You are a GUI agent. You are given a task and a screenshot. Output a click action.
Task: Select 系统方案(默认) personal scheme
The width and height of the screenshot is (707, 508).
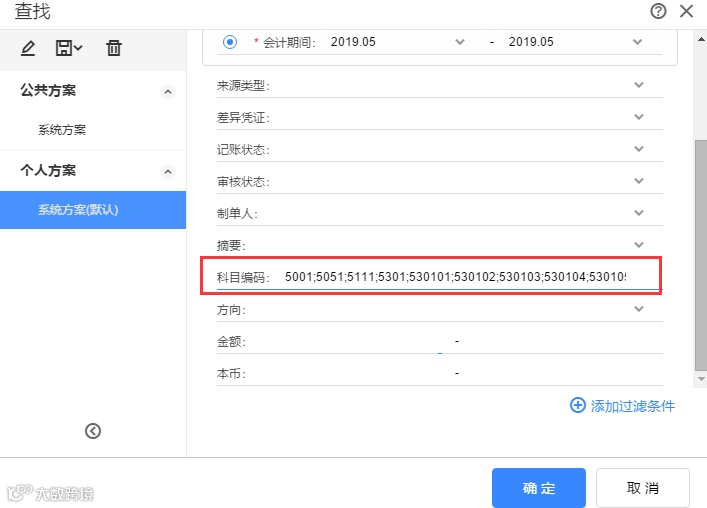(93, 210)
